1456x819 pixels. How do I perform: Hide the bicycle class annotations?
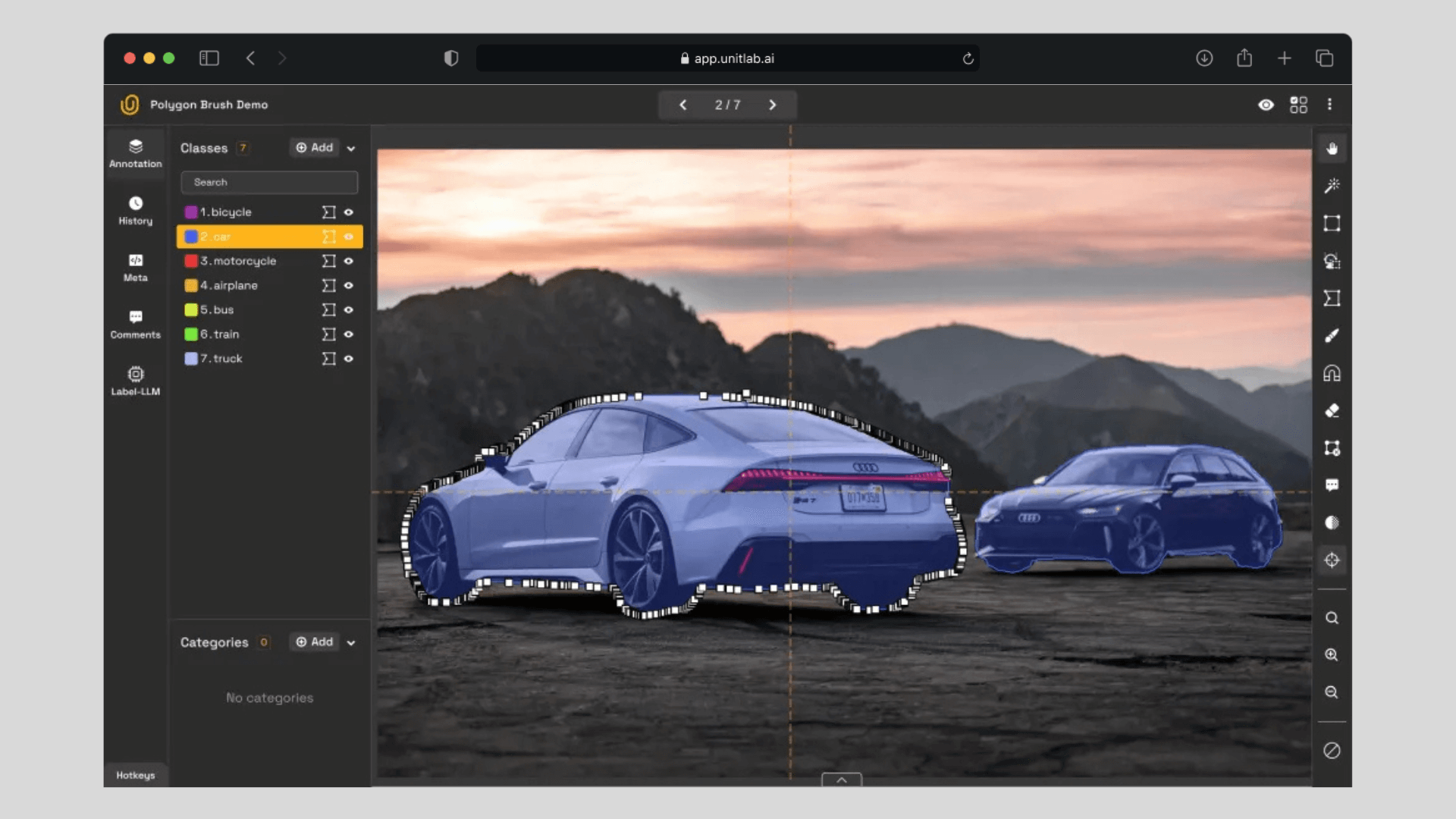pos(349,212)
